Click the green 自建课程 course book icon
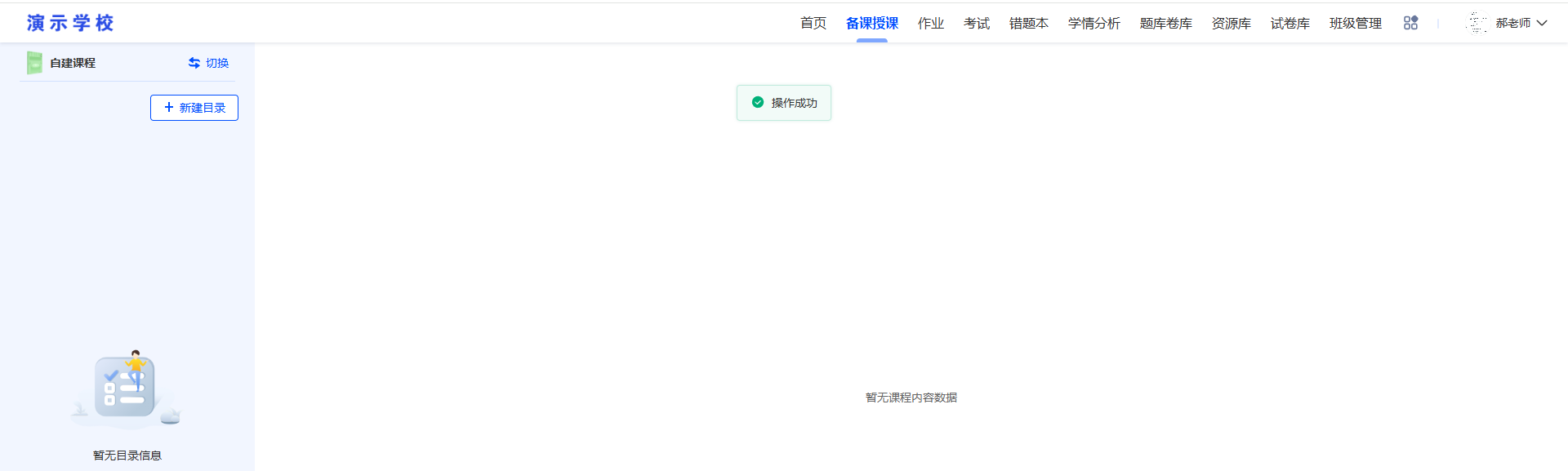 tap(34, 63)
